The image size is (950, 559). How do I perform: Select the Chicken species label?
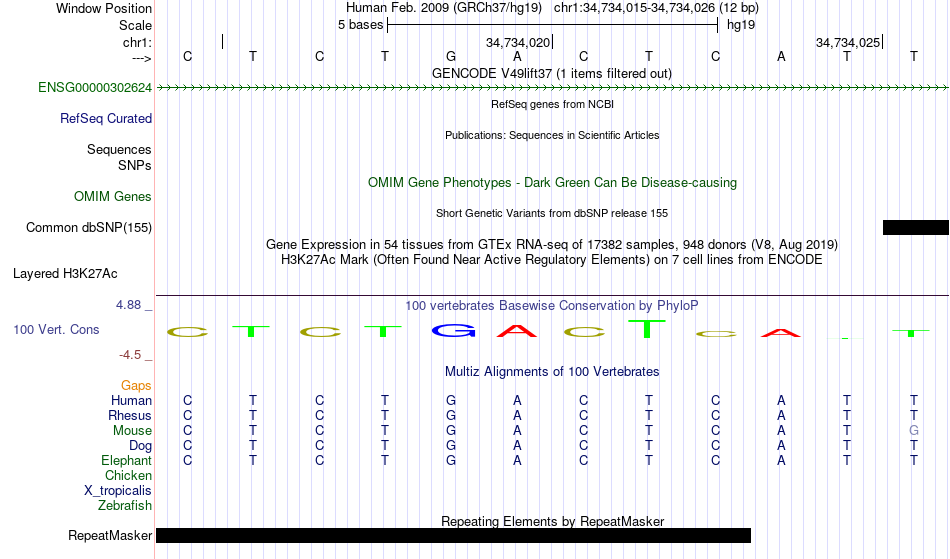128,475
